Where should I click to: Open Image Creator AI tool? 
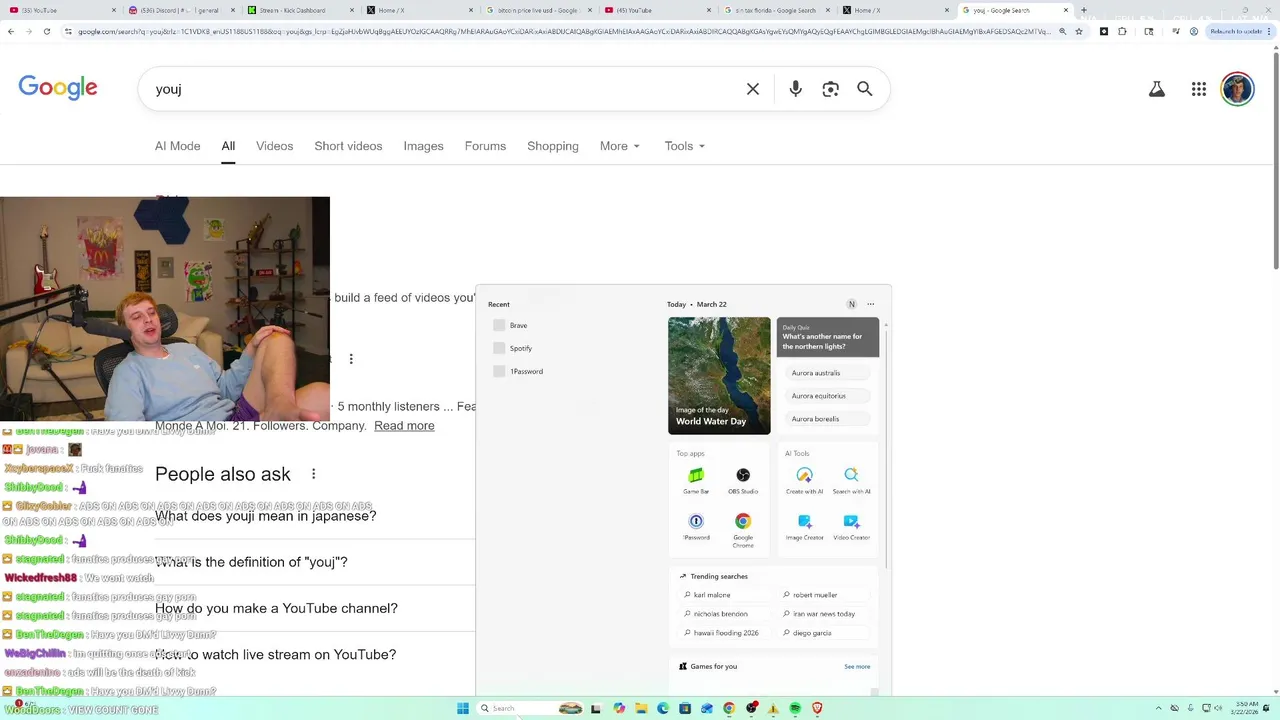(x=804, y=527)
